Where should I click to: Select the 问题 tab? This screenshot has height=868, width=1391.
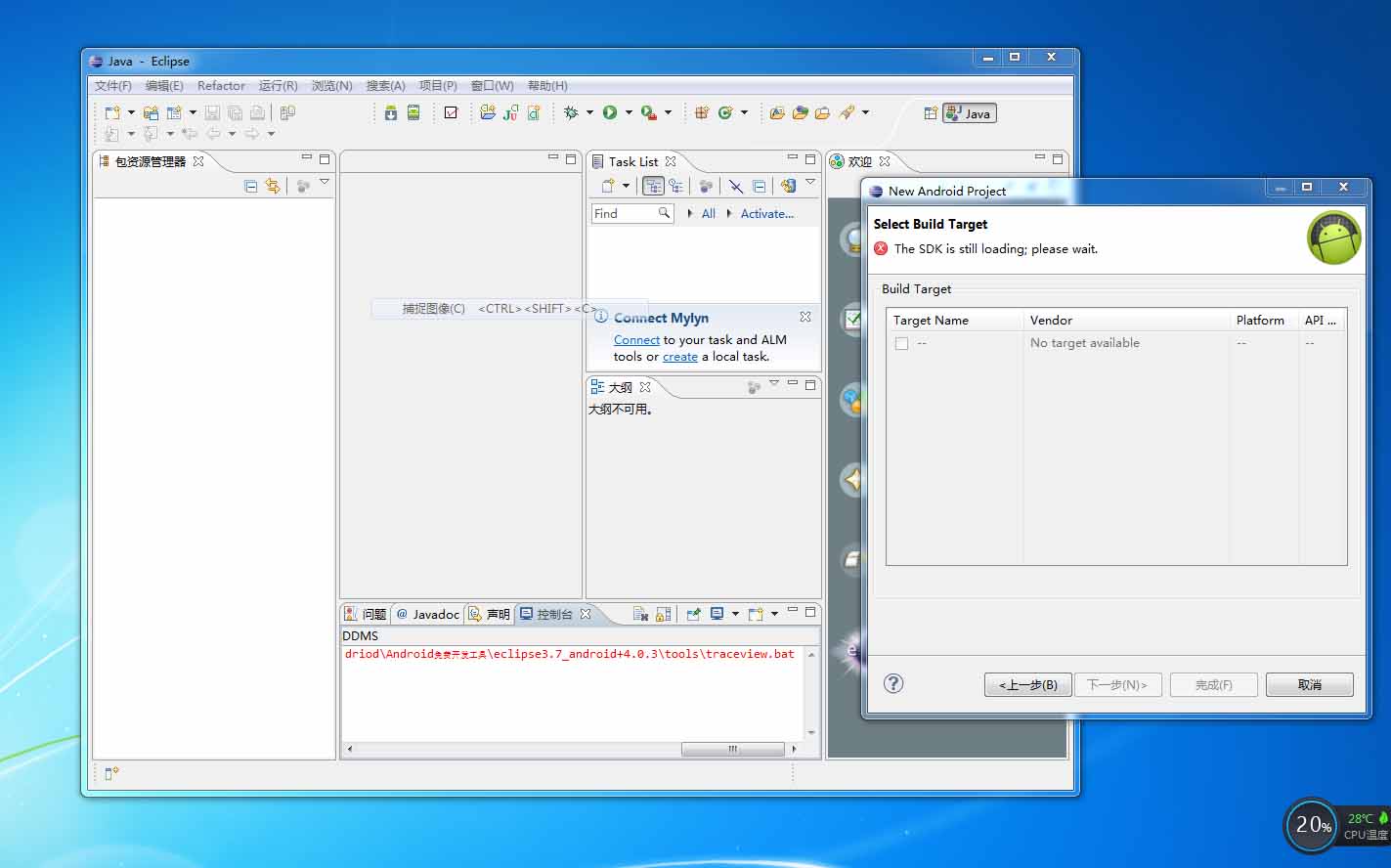coord(366,614)
